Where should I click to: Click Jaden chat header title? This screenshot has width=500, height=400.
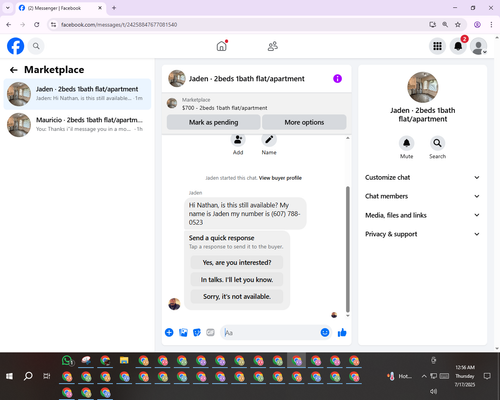click(247, 79)
